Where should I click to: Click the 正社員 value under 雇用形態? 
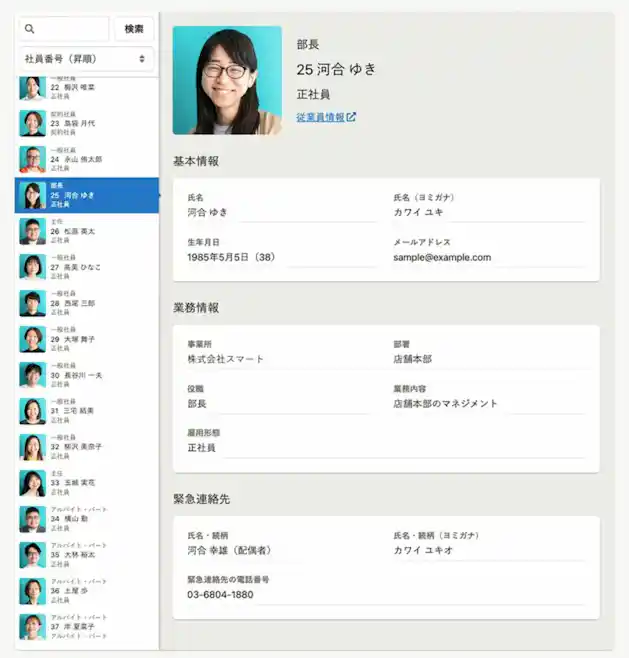pyautogui.click(x=201, y=448)
